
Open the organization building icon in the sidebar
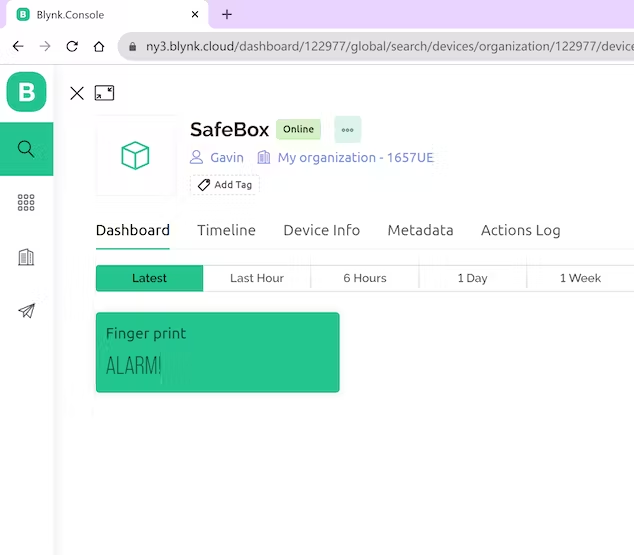(x=26, y=257)
